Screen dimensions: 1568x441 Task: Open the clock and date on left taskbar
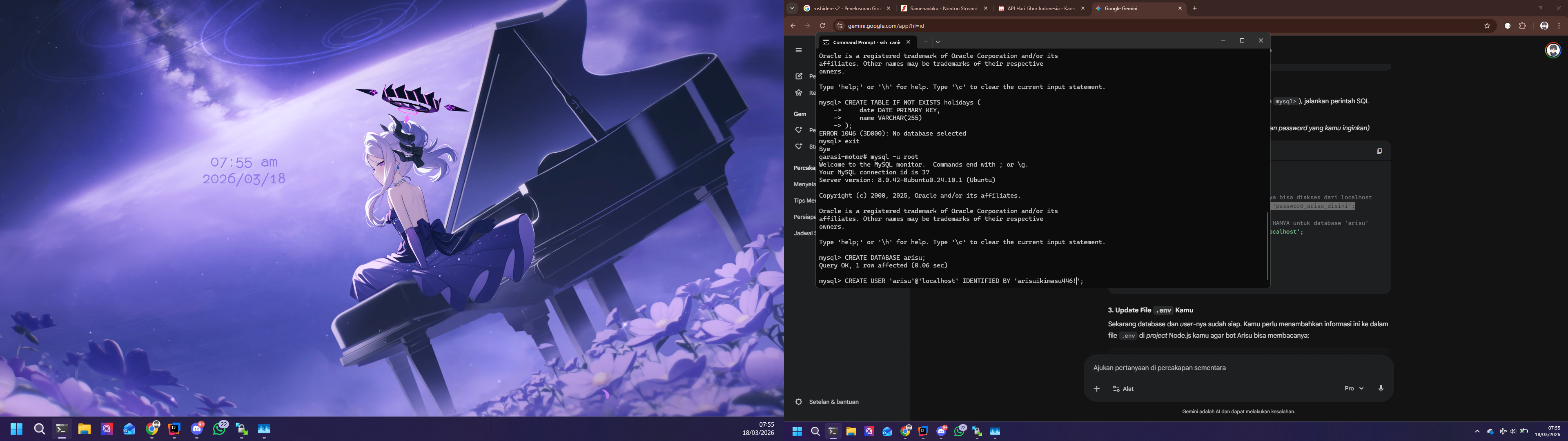pyautogui.click(x=758, y=429)
